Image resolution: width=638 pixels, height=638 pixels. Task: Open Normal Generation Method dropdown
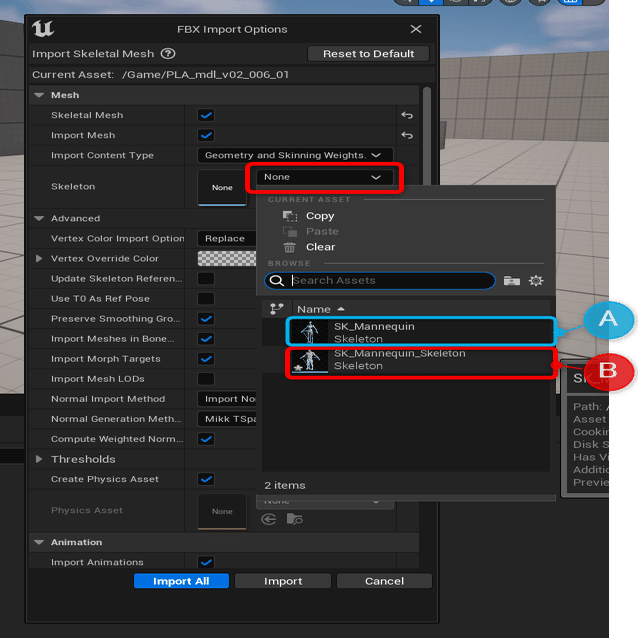227,419
